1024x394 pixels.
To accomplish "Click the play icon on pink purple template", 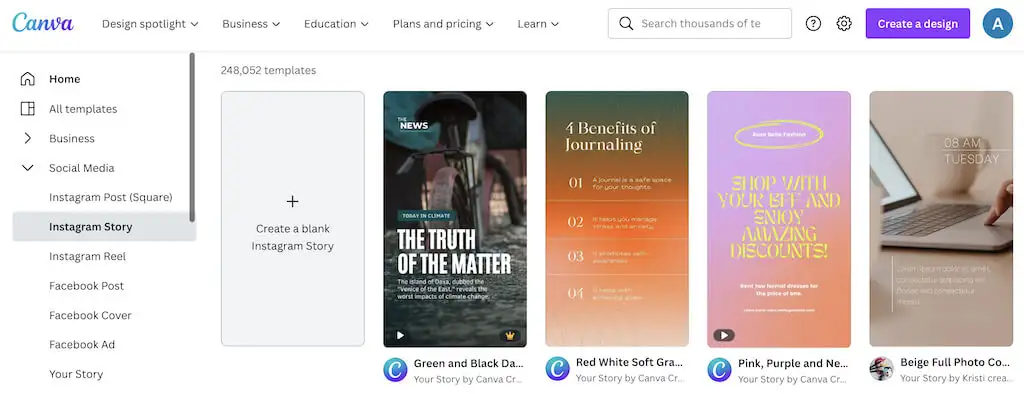I will click(723, 335).
